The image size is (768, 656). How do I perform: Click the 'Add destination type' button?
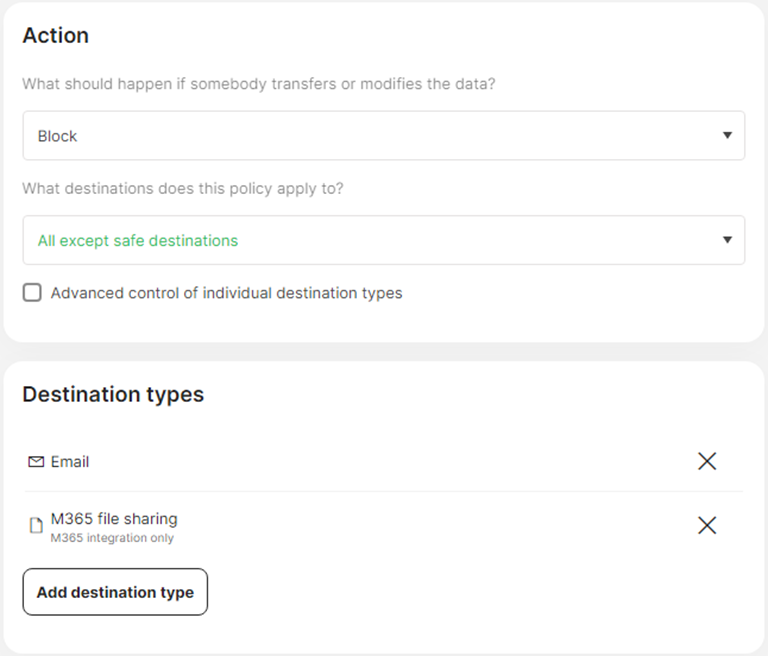(115, 592)
